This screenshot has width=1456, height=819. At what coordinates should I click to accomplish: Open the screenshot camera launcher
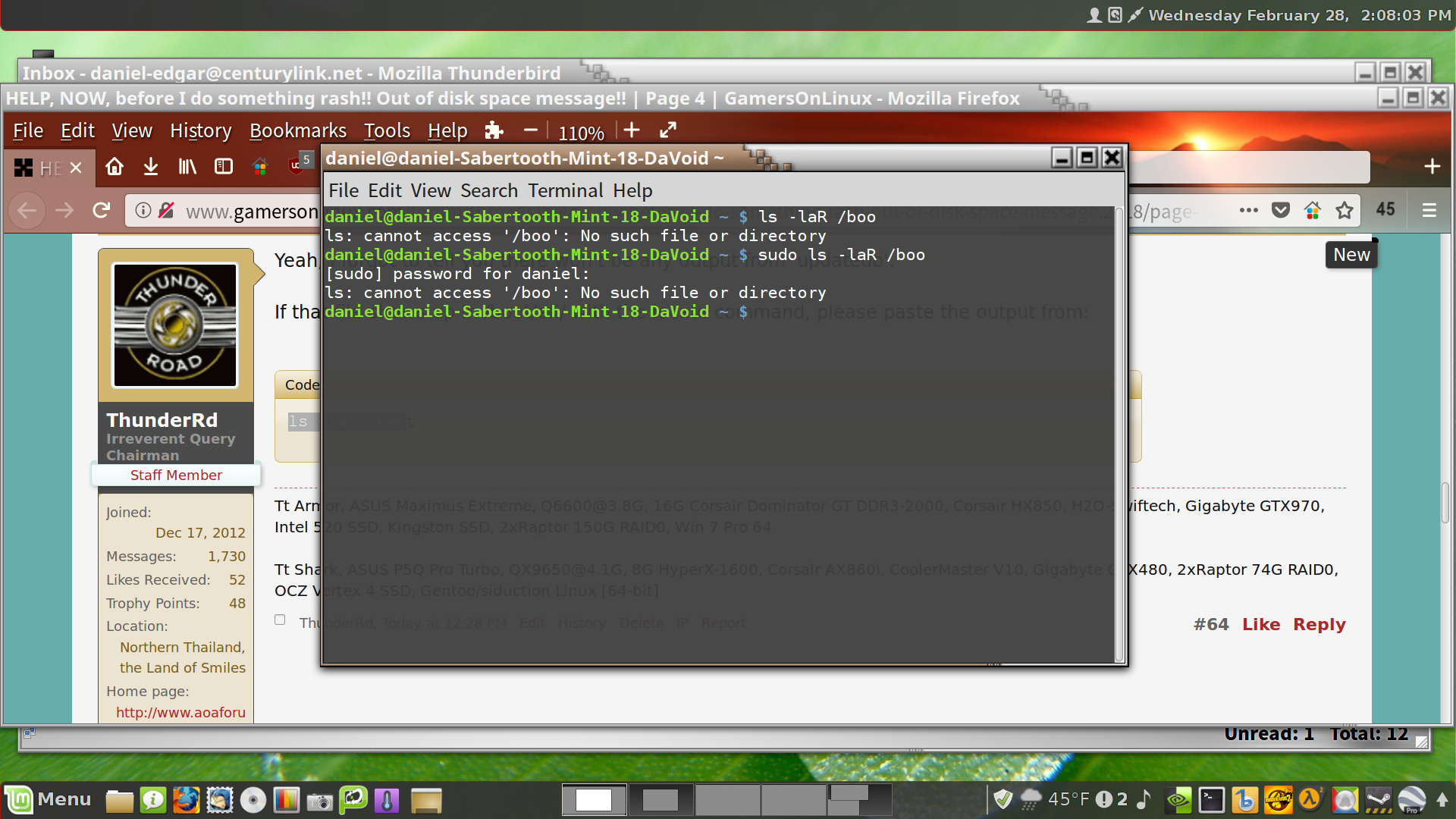tap(319, 801)
